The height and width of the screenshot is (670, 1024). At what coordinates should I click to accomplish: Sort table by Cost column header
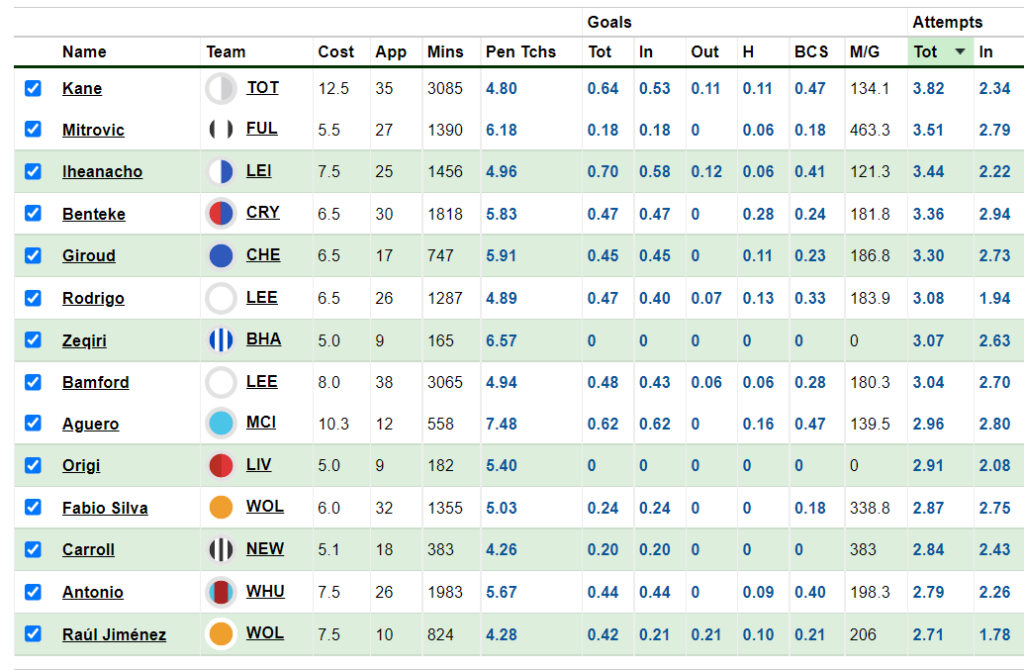pos(336,52)
